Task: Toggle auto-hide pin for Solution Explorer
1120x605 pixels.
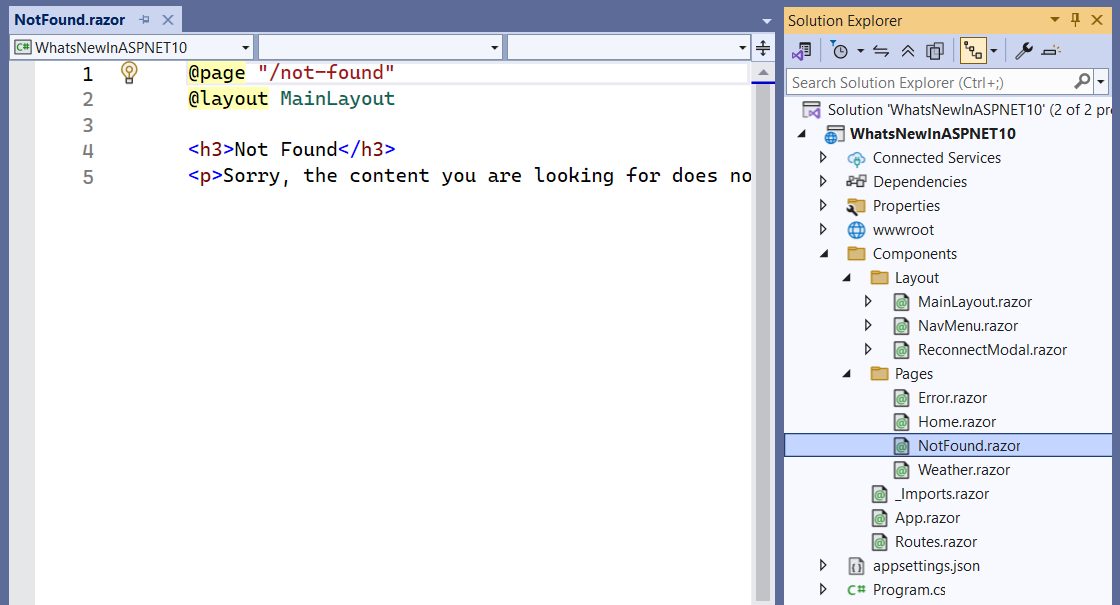Action: 1076,20
